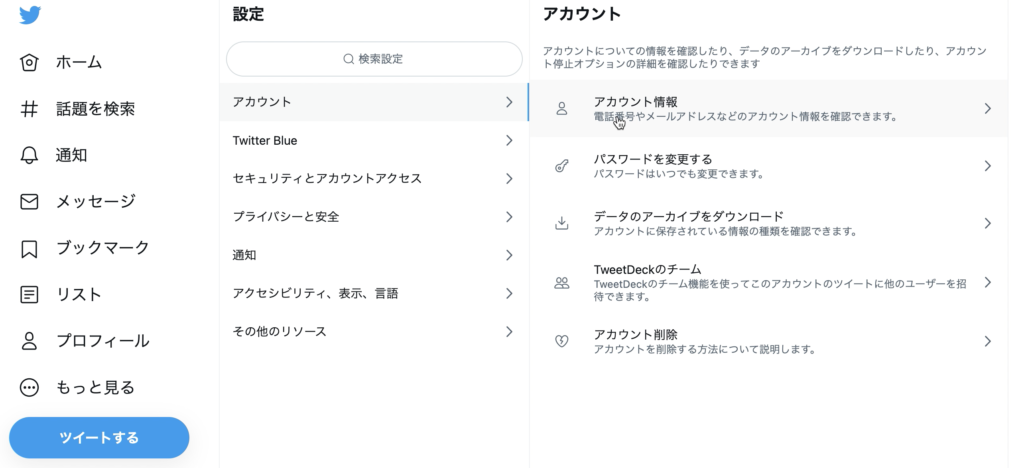Open the envelope メッセージ icon

[29, 202]
